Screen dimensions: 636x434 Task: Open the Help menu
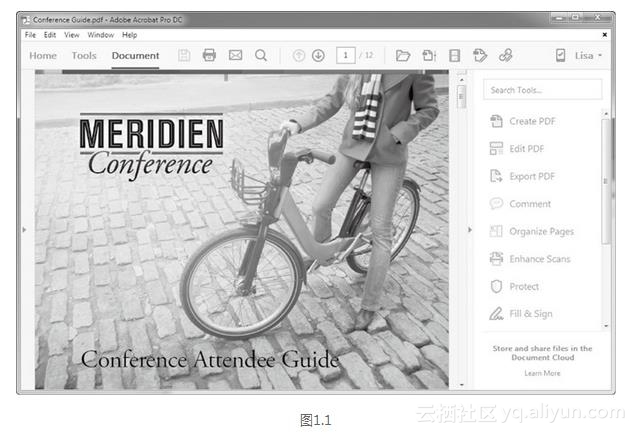(129, 35)
